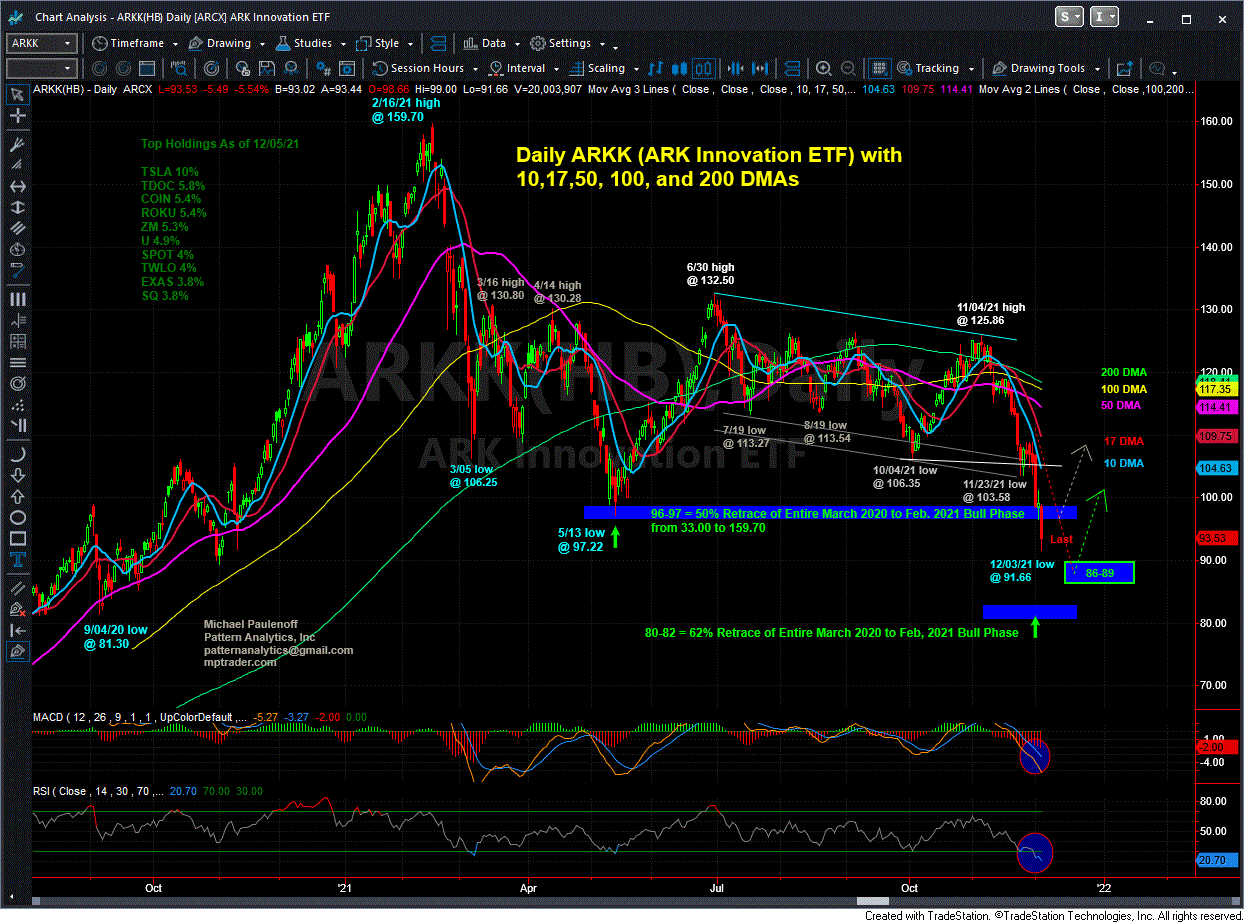This screenshot has height=922, width=1244.
Task: Select the pointer arrow tool in left toolbar
Action: [x=17, y=95]
